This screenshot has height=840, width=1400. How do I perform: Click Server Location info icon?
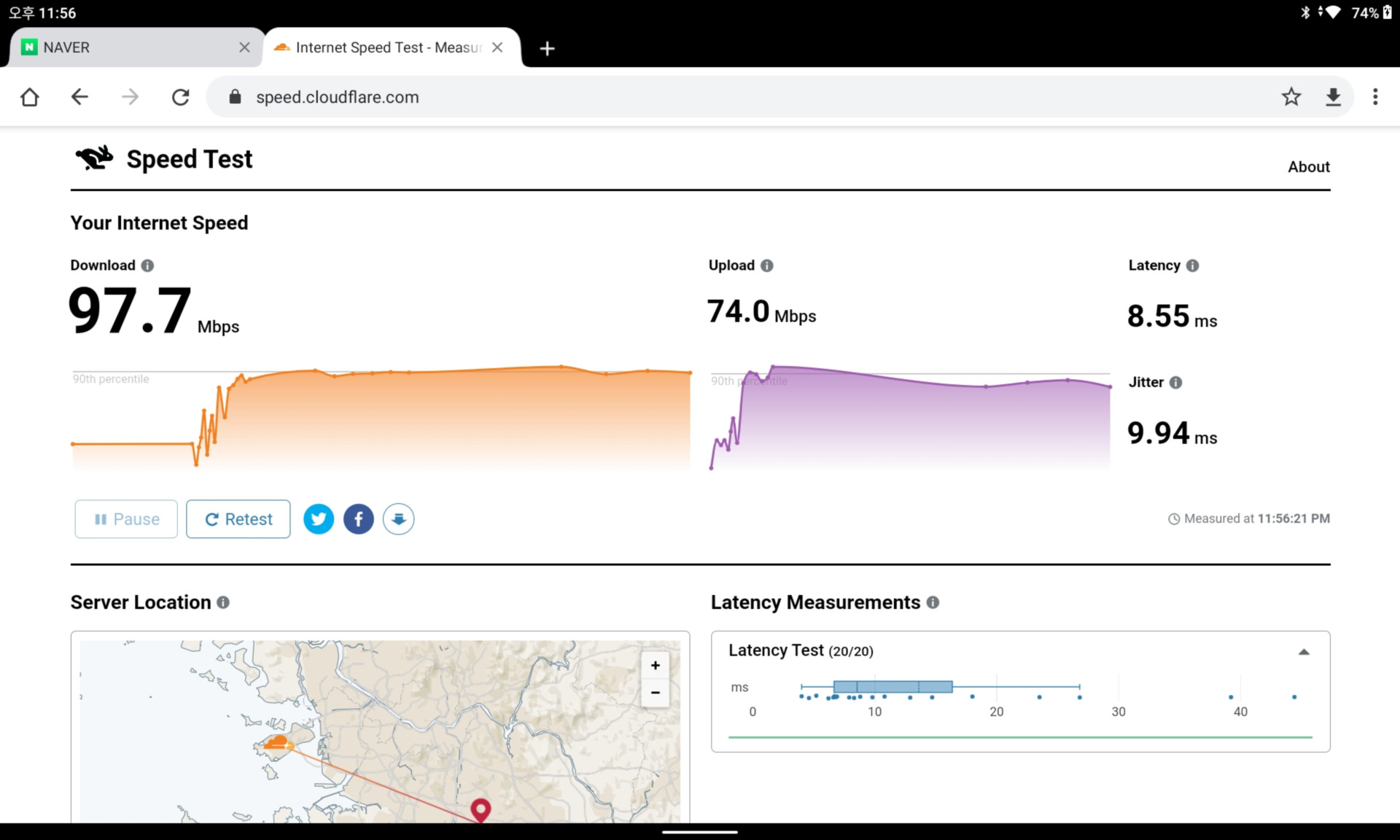click(223, 602)
